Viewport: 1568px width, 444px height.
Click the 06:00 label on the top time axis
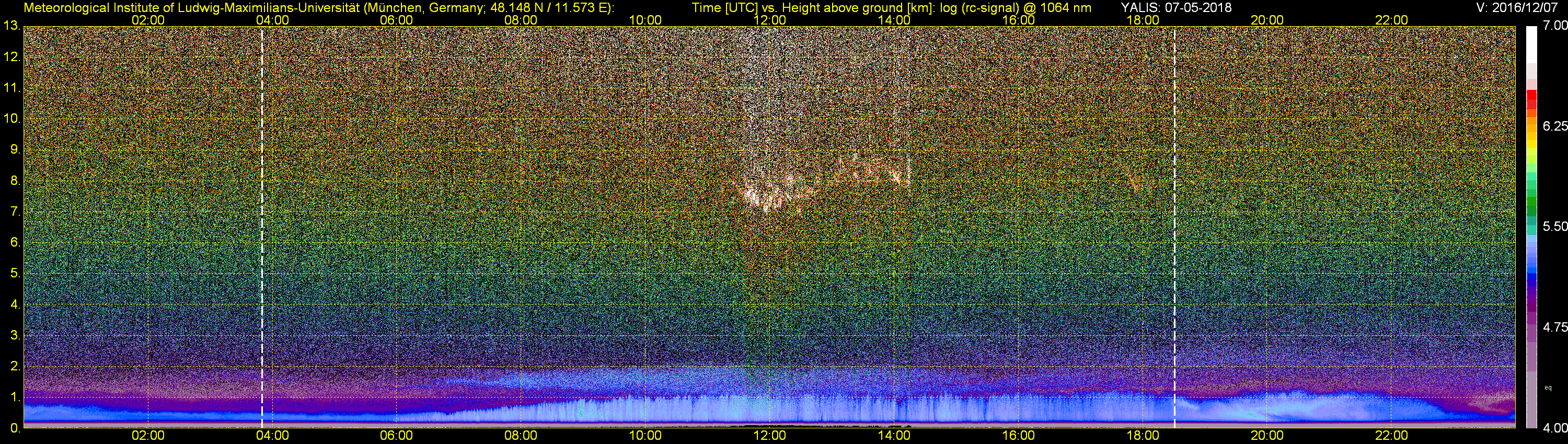(396, 20)
